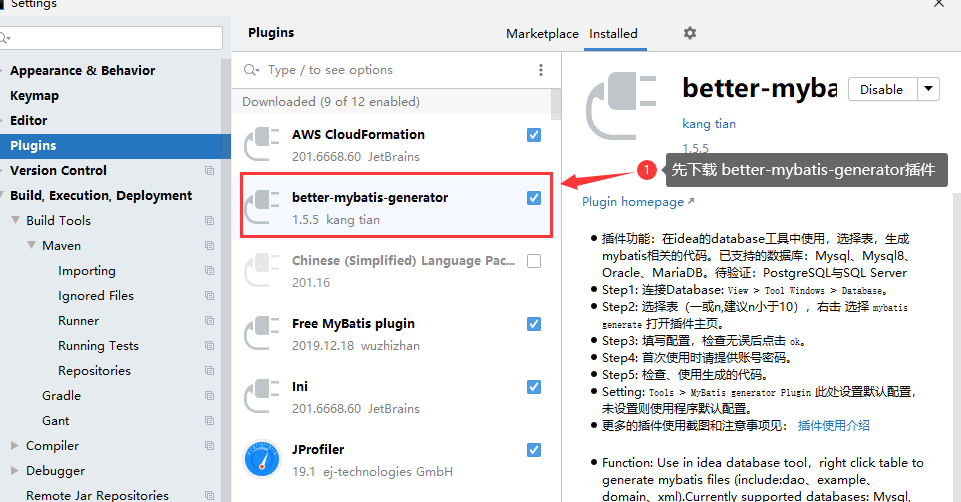Click the project-level icon beside Importing
Viewport: 961px width, 502px height.
click(x=210, y=271)
